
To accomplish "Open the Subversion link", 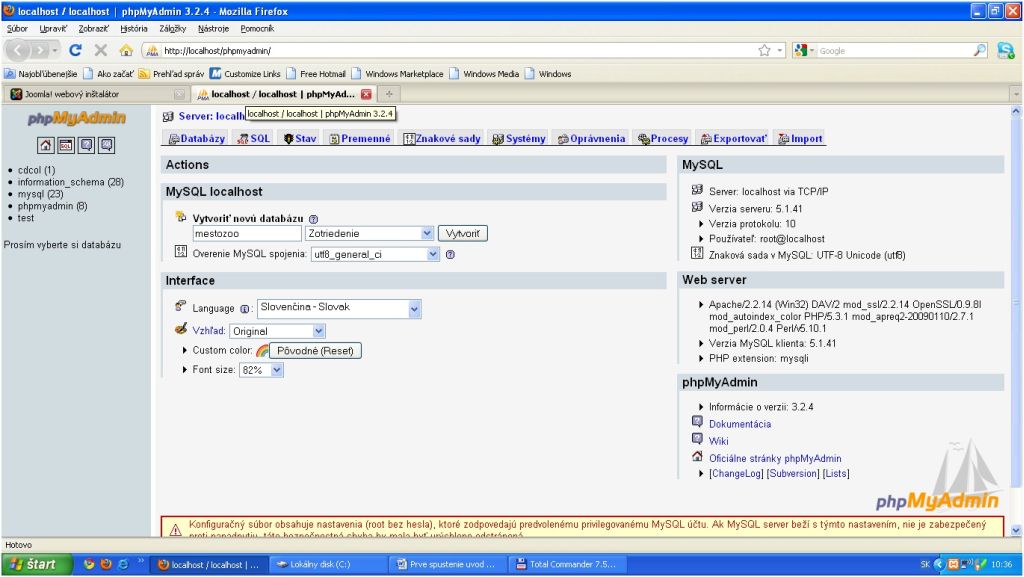I will (x=793, y=474).
